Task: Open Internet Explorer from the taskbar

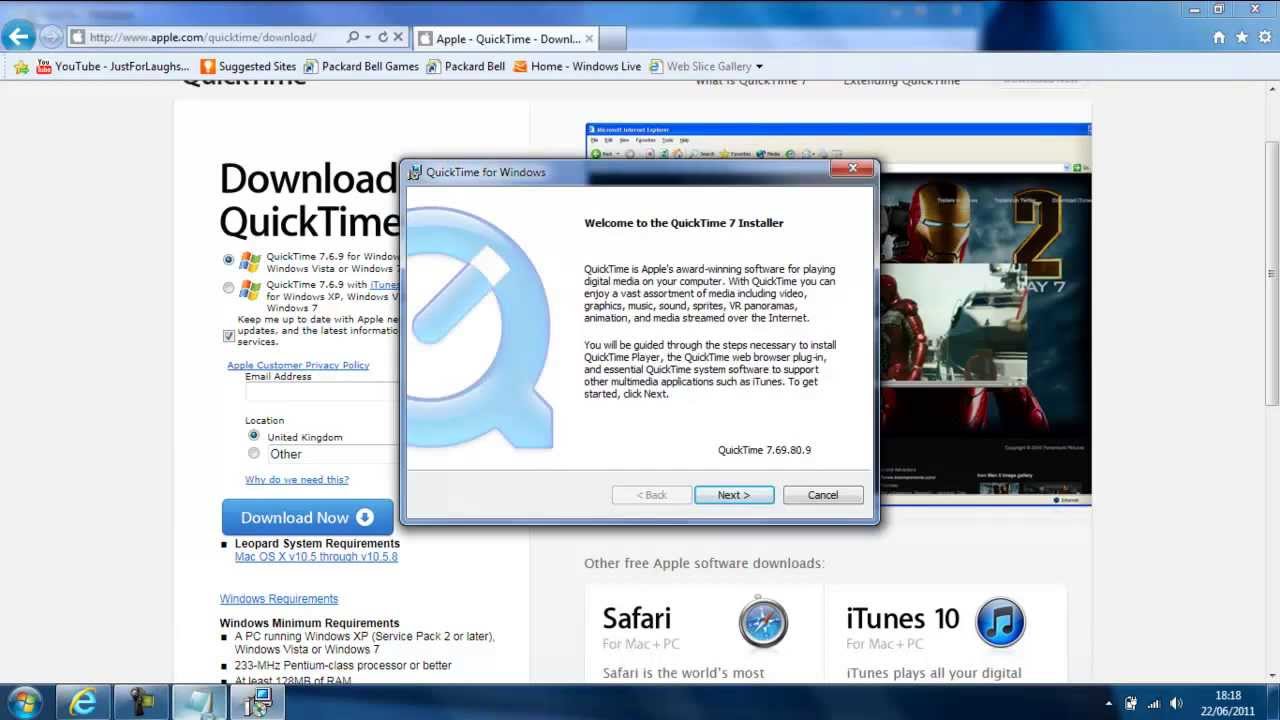Action: 83,703
